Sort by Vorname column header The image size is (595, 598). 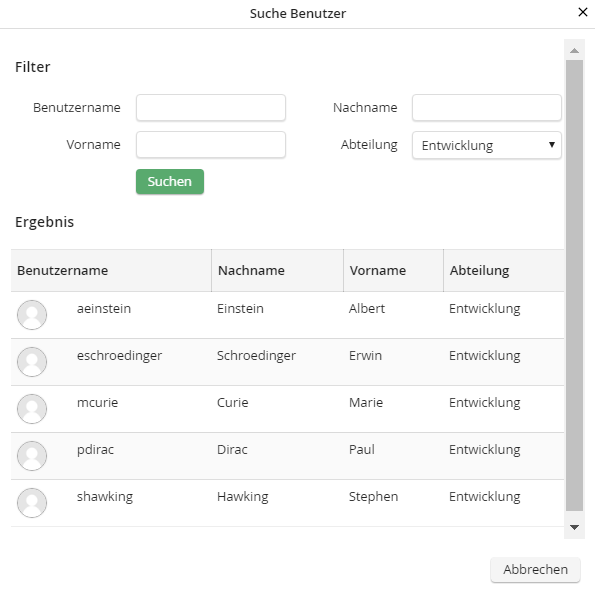pyautogui.click(x=393, y=270)
